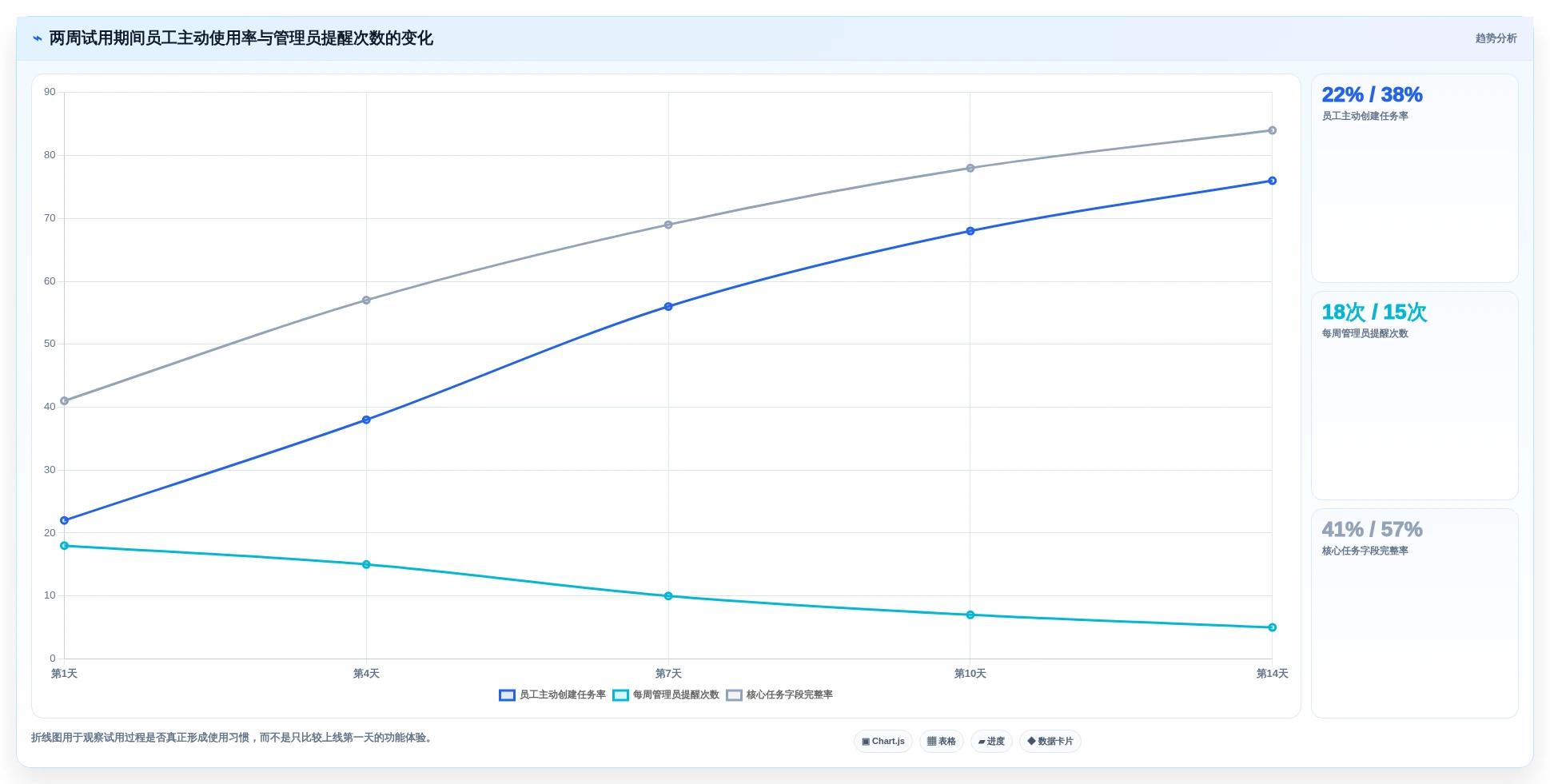Click gray completeness point at 第14天
Image resolution: width=1550 pixels, height=784 pixels.
(1273, 130)
